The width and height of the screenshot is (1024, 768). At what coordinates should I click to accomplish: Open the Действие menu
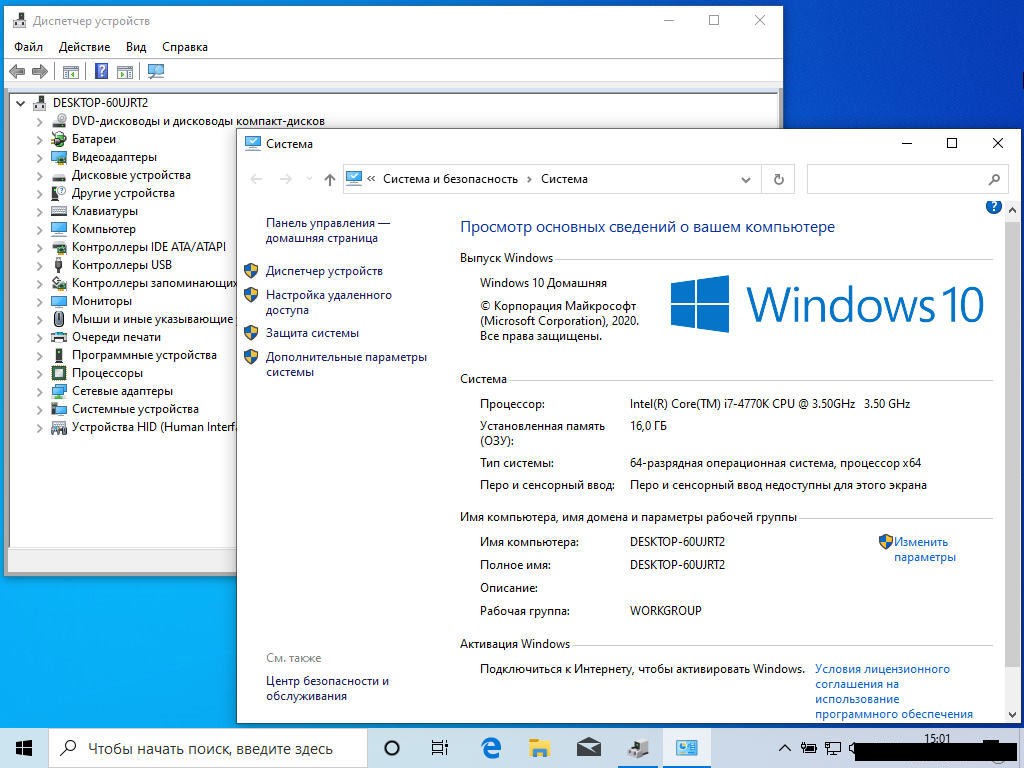click(84, 47)
